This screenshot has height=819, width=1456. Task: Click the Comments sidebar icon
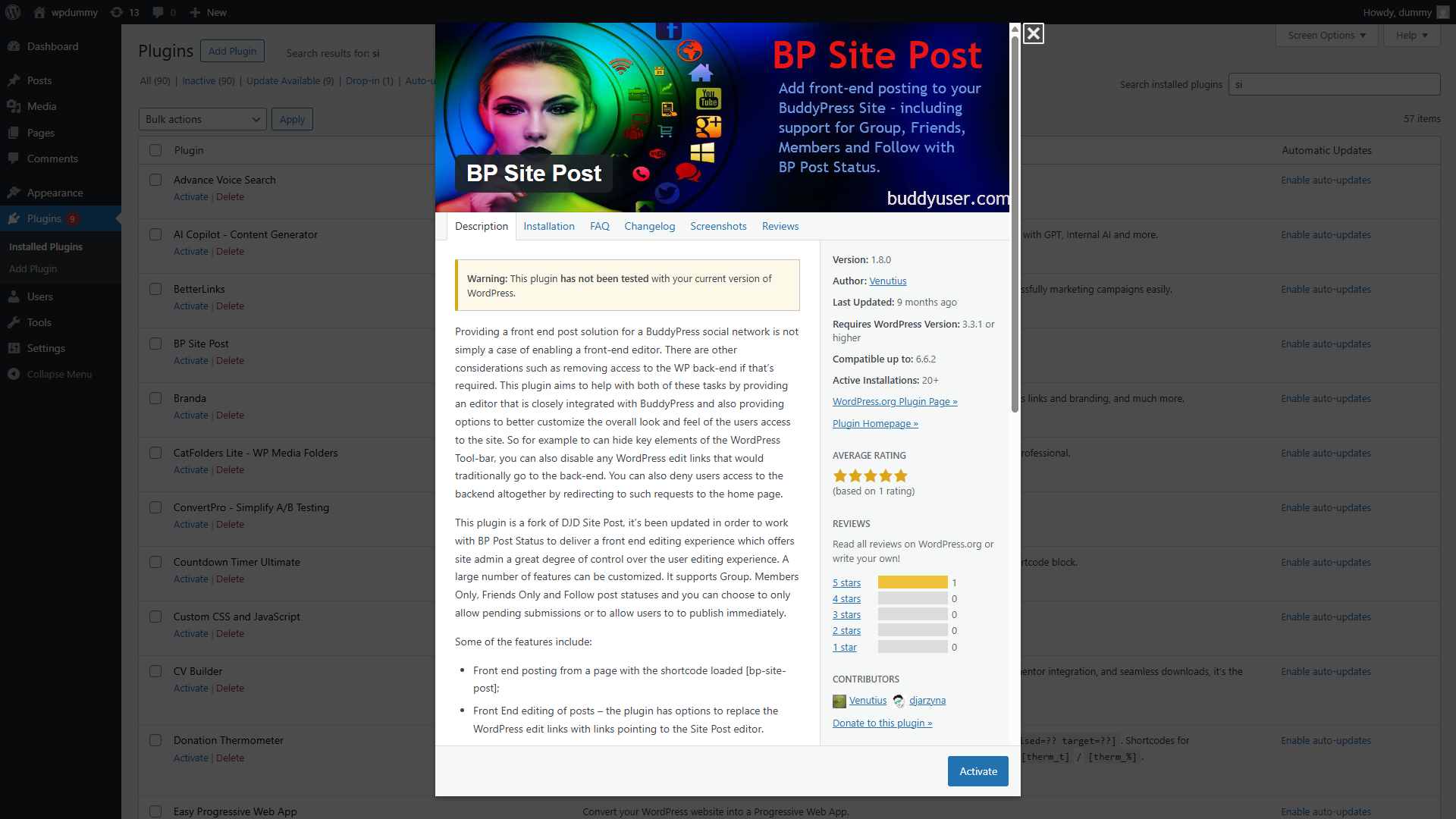click(x=14, y=158)
